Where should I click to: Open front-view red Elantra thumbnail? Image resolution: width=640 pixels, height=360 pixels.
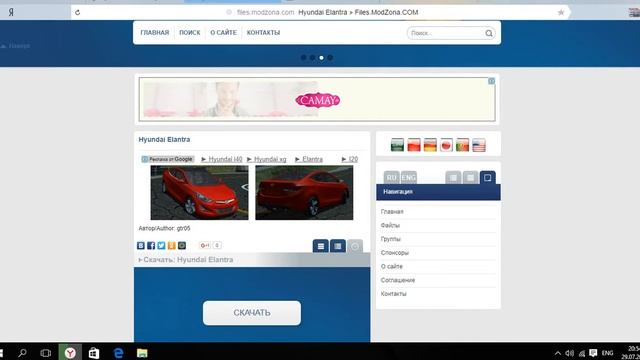pos(199,193)
